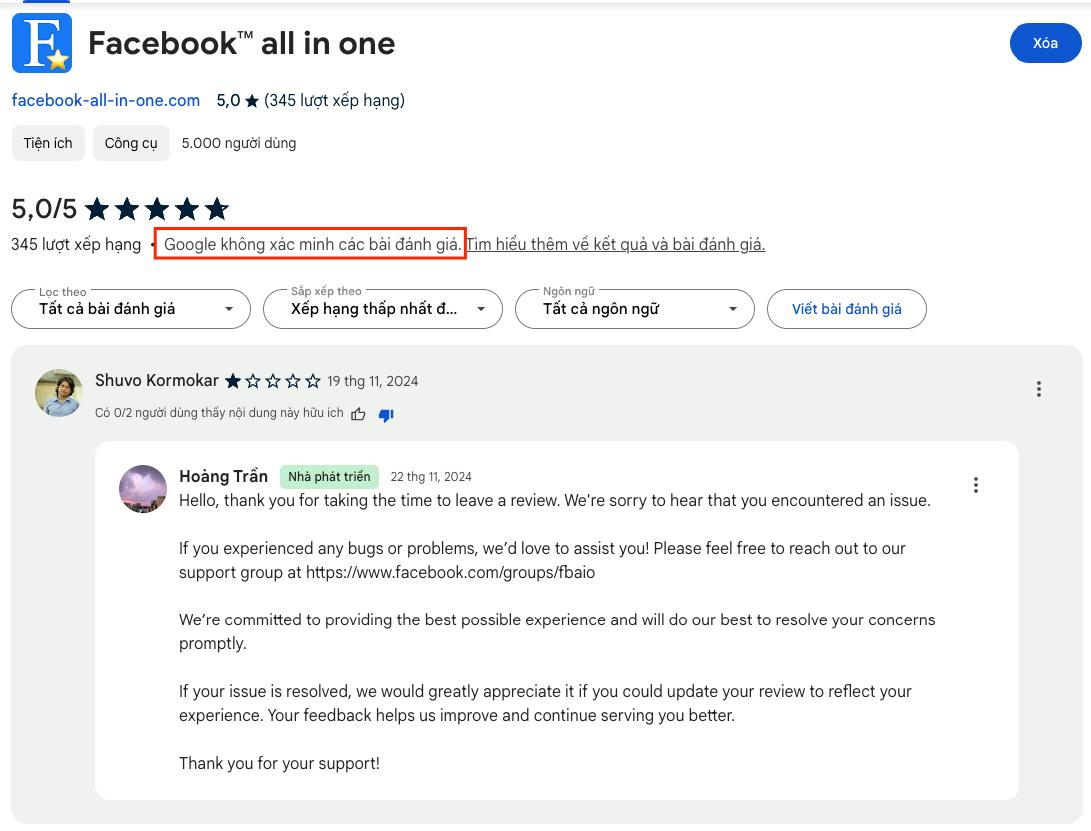
Task: Click 'Thank you for your support!' line
Action: pos(279,763)
